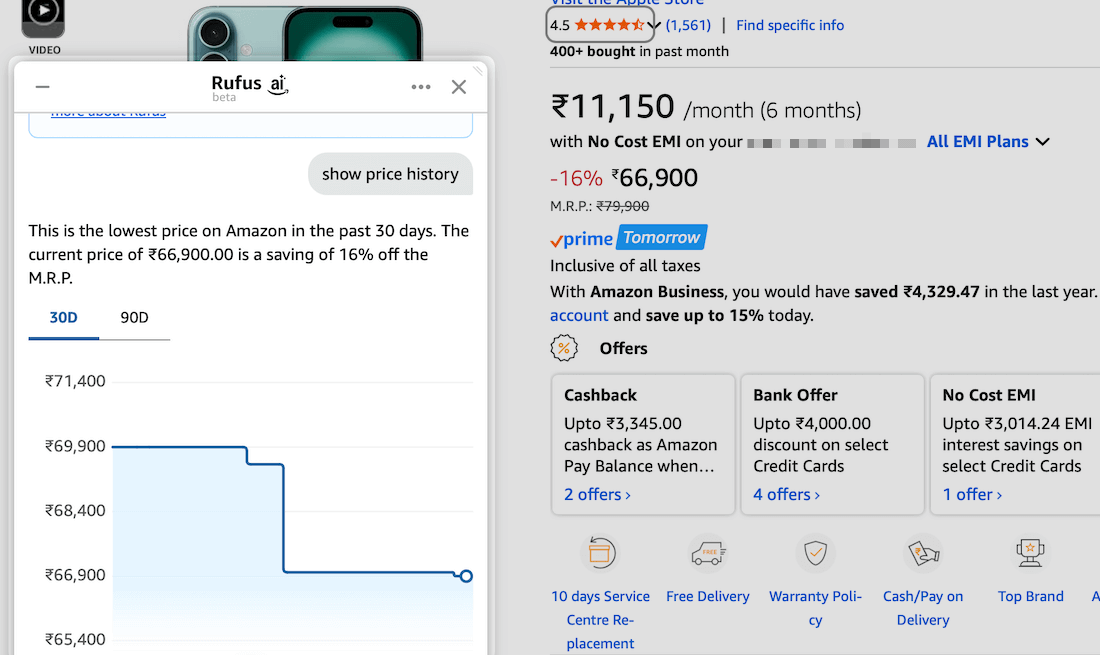This screenshot has height=655, width=1100.
Task: Open Rufus more options menu
Action: (421, 87)
